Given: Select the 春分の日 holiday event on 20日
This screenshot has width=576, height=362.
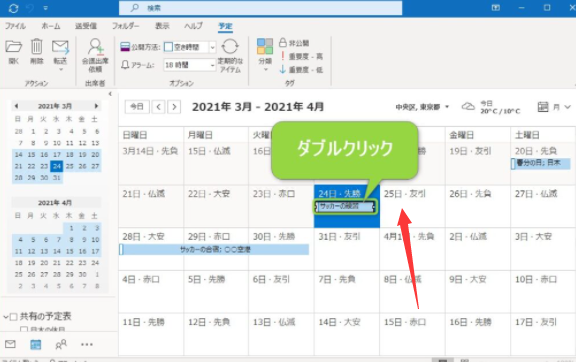Looking at the screenshot, I should (x=541, y=163).
